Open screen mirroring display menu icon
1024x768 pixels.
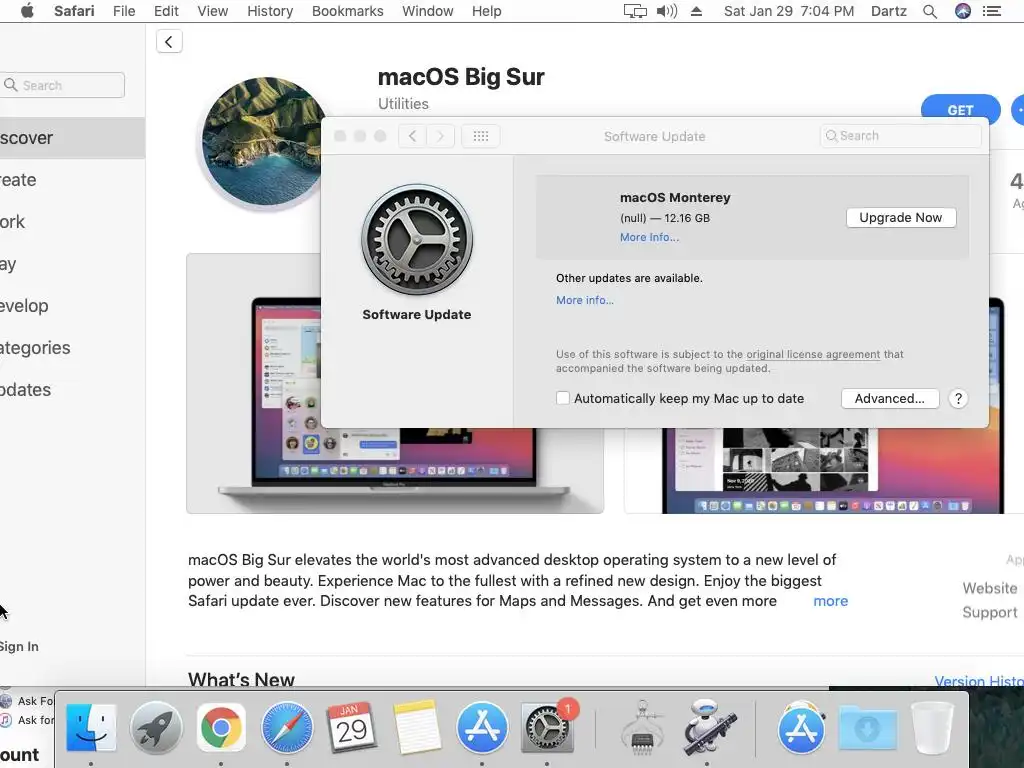635,11
